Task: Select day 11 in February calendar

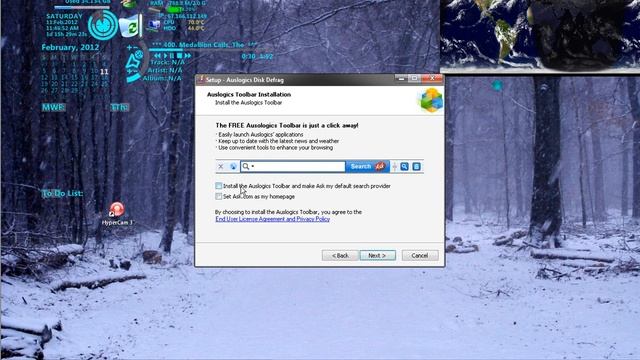Action: point(104,72)
